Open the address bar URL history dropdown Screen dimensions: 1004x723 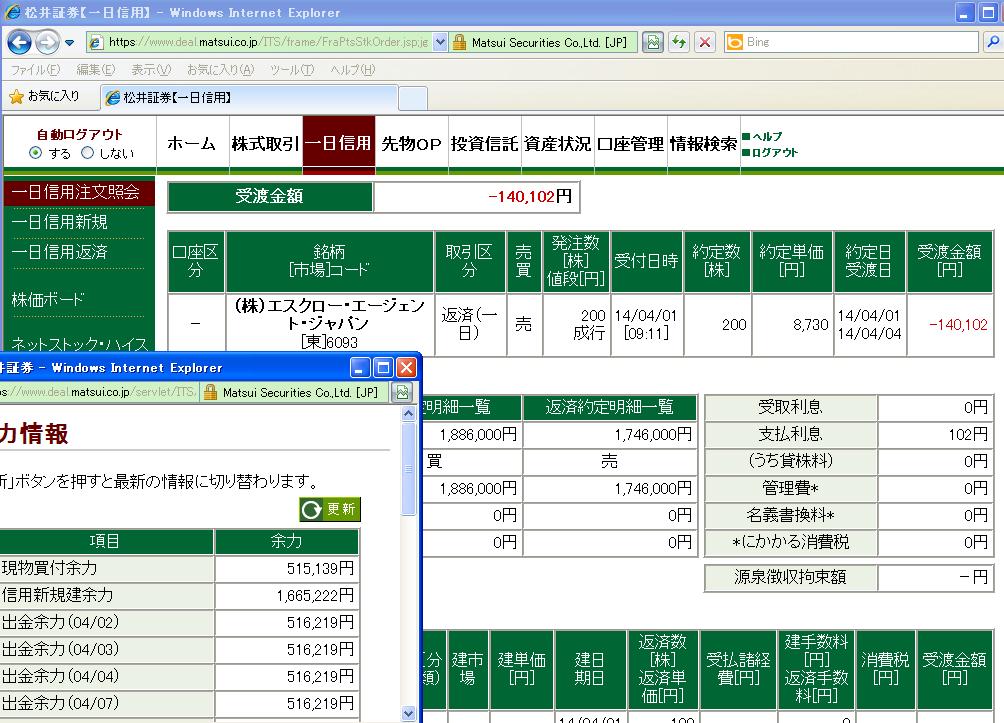(x=438, y=42)
